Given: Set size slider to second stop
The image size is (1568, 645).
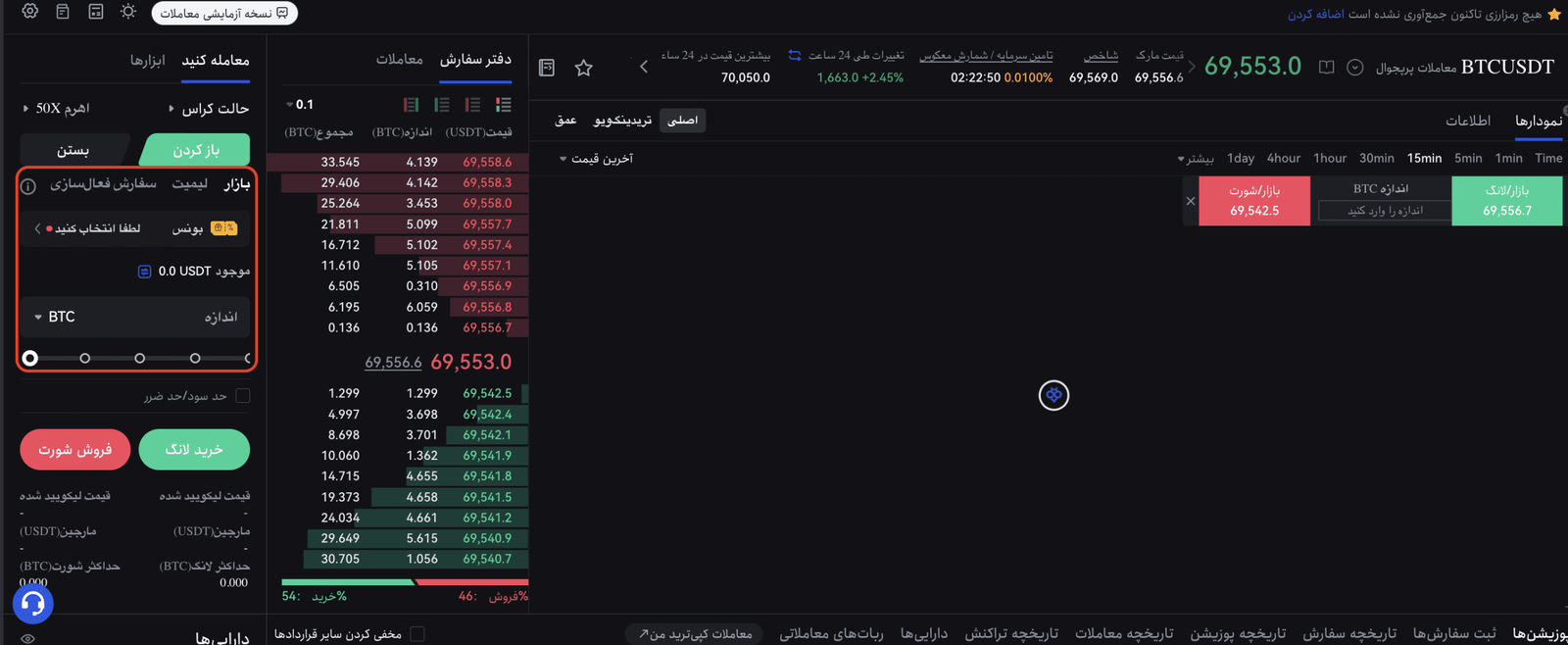Looking at the screenshot, I should point(85,358).
